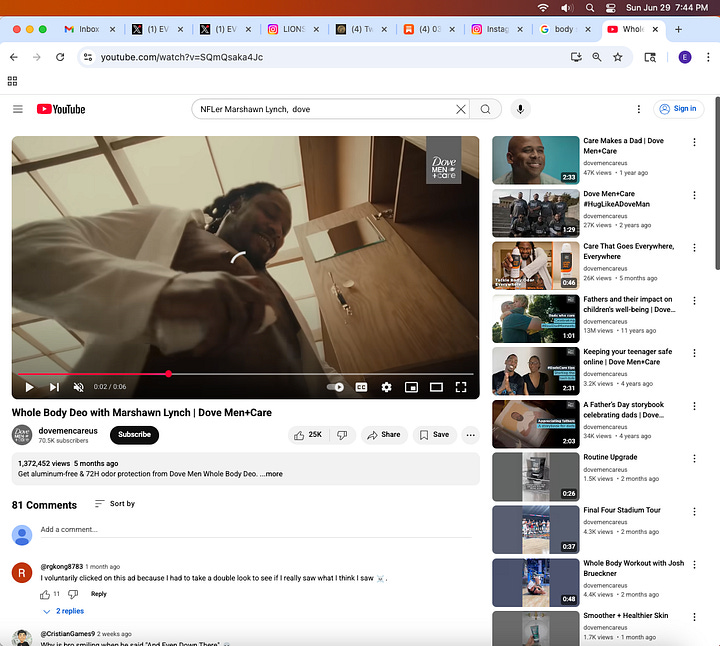Like the video with the thumbs-up 25K button
Viewport: 720px width, 646px height.
pos(309,435)
